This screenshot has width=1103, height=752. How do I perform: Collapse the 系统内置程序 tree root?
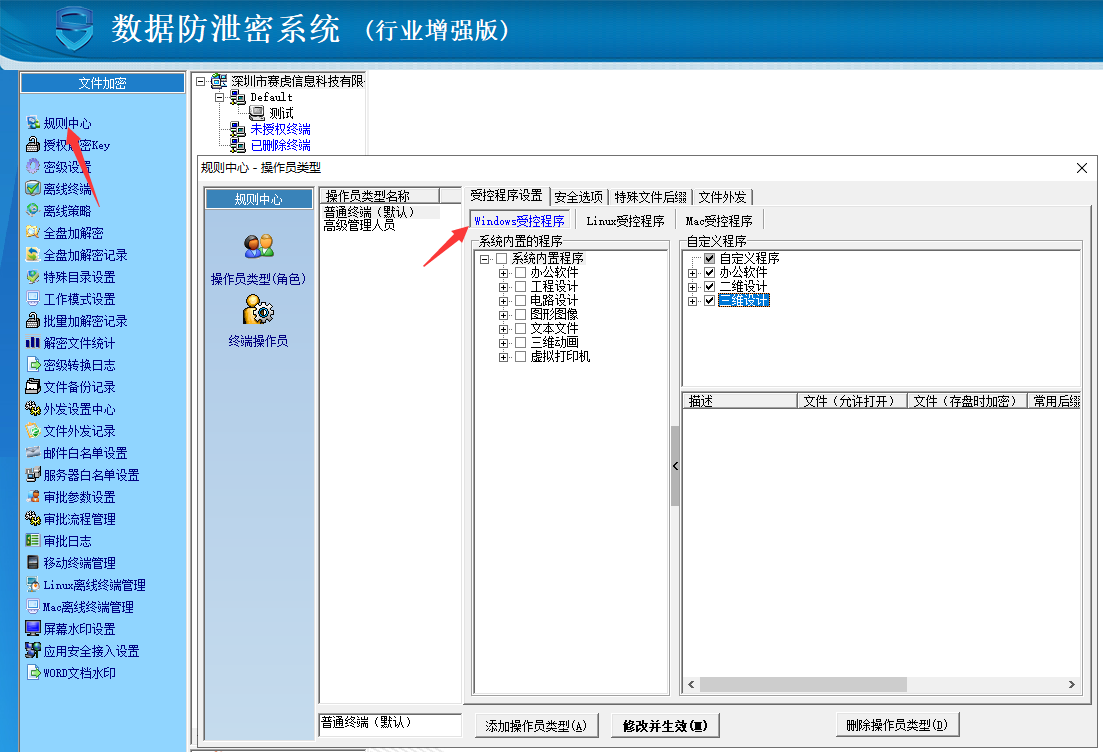(x=484, y=259)
